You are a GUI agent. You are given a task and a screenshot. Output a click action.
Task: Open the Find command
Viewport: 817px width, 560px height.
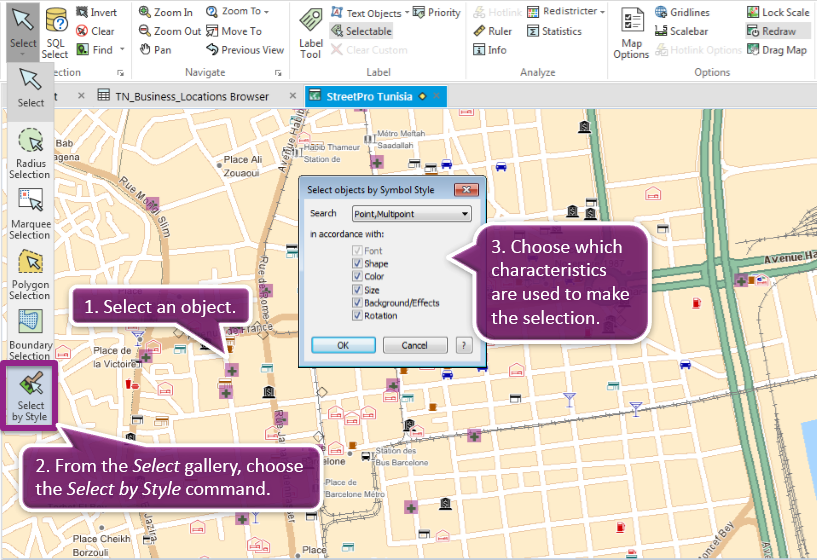click(95, 49)
